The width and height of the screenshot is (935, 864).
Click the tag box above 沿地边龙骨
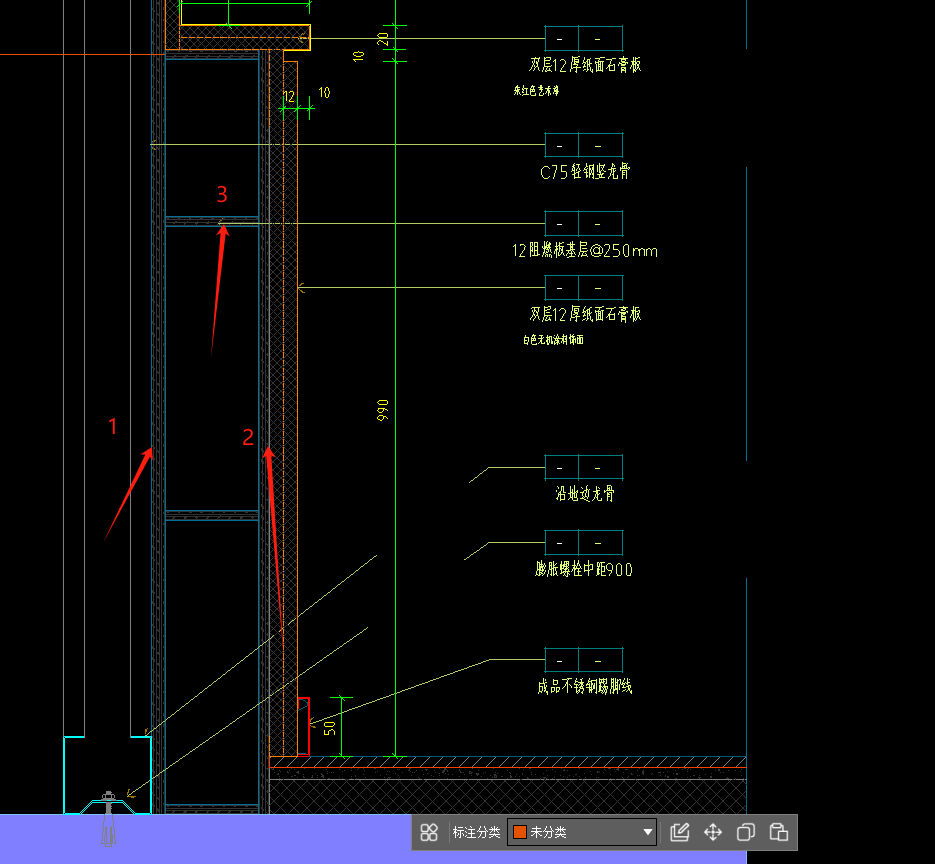pos(584,467)
